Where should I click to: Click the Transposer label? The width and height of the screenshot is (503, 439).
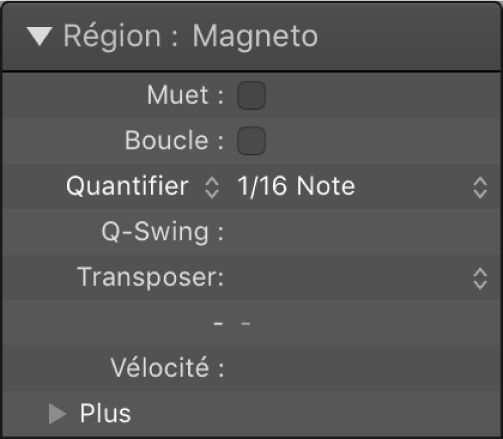point(151,277)
